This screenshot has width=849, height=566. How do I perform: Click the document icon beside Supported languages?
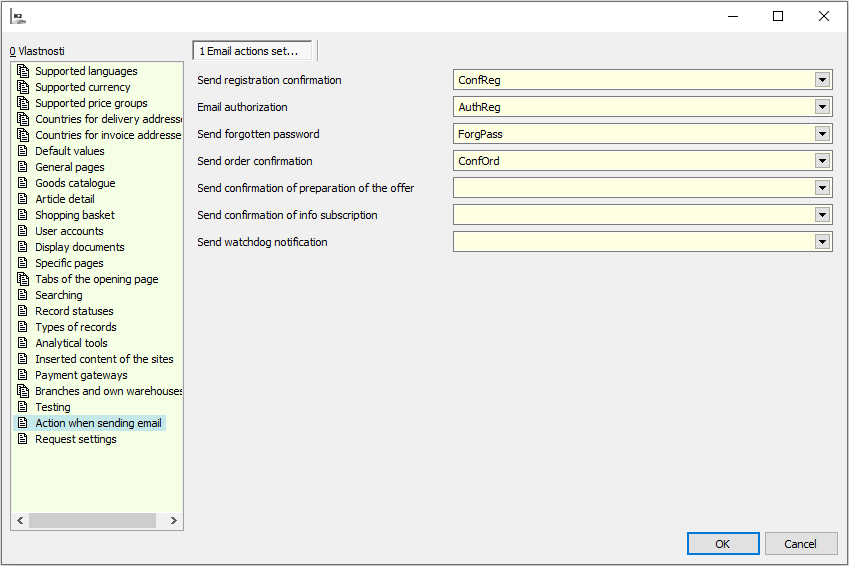click(x=24, y=71)
